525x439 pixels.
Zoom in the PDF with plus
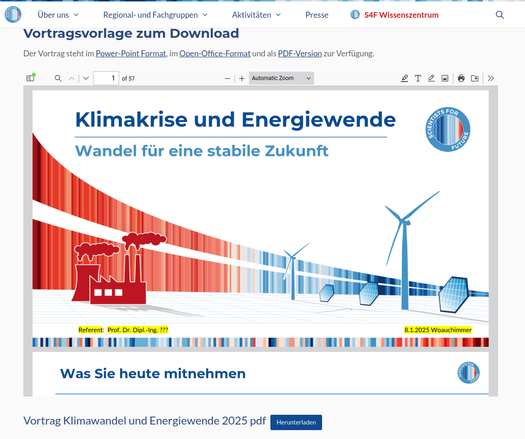pyautogui.click(x=242, y=78)
